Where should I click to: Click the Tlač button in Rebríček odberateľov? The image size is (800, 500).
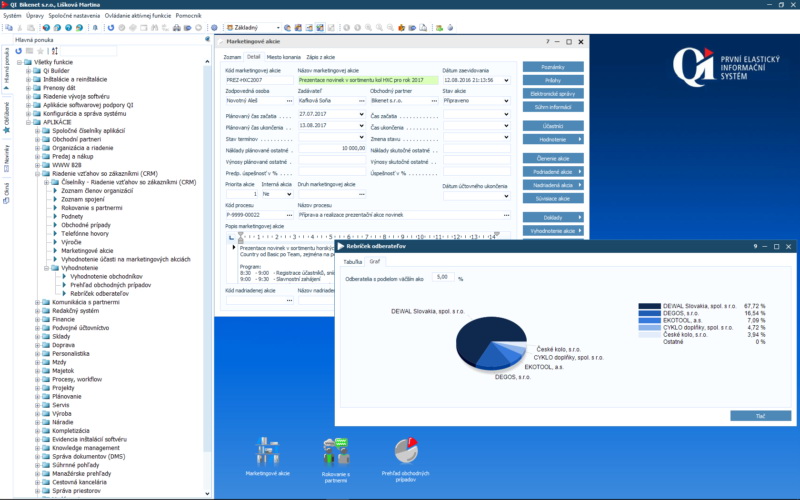760,416
